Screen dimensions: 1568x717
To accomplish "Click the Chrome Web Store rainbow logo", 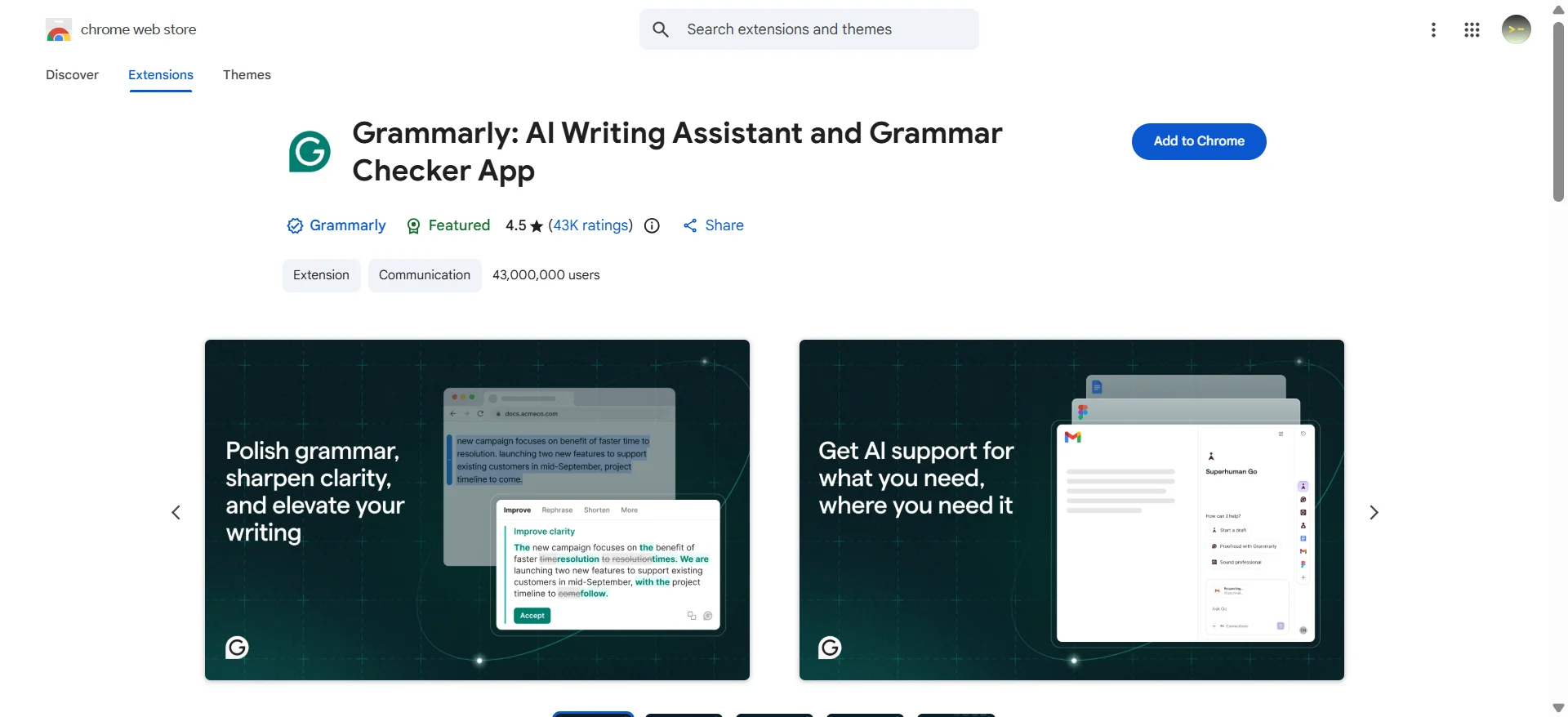I will 59,30.
